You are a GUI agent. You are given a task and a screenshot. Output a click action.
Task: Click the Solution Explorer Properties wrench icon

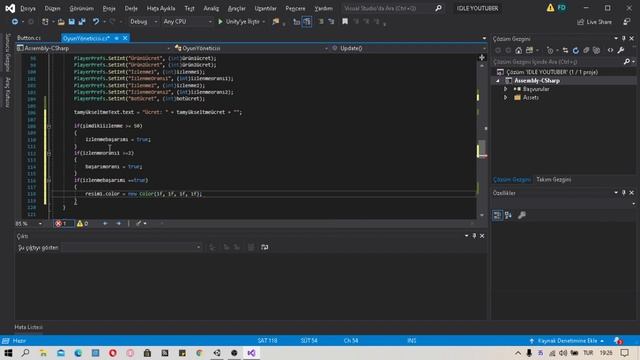pos(621,51)
